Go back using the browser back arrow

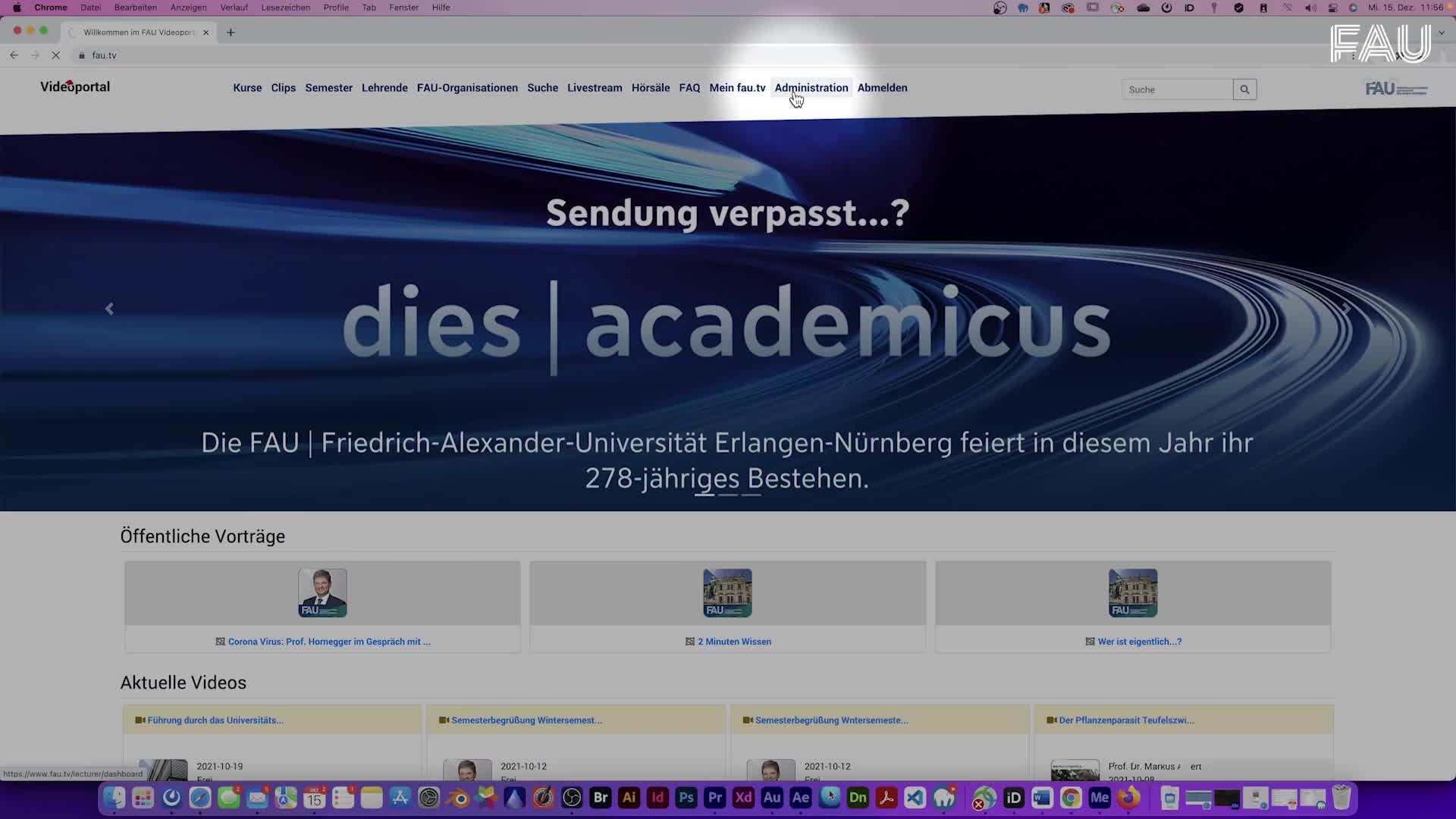(14, 55)
